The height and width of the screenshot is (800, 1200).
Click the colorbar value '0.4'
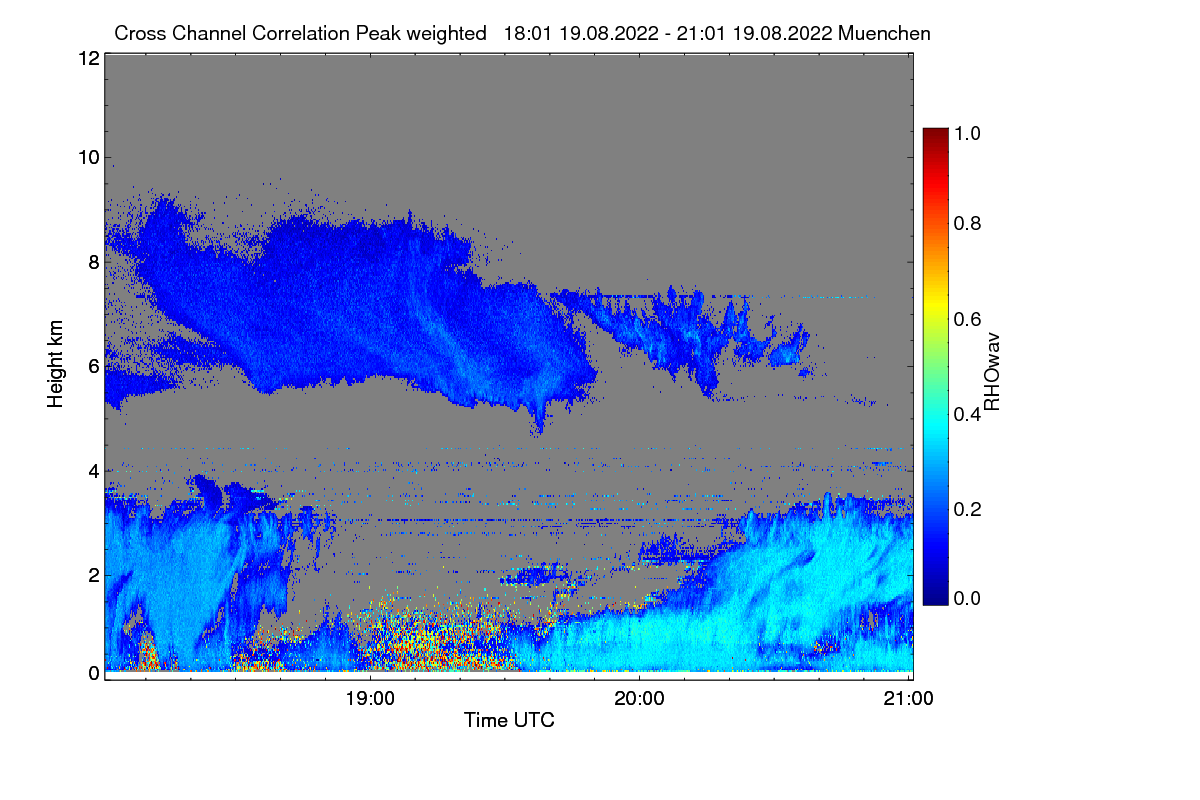tap(969, 413)
